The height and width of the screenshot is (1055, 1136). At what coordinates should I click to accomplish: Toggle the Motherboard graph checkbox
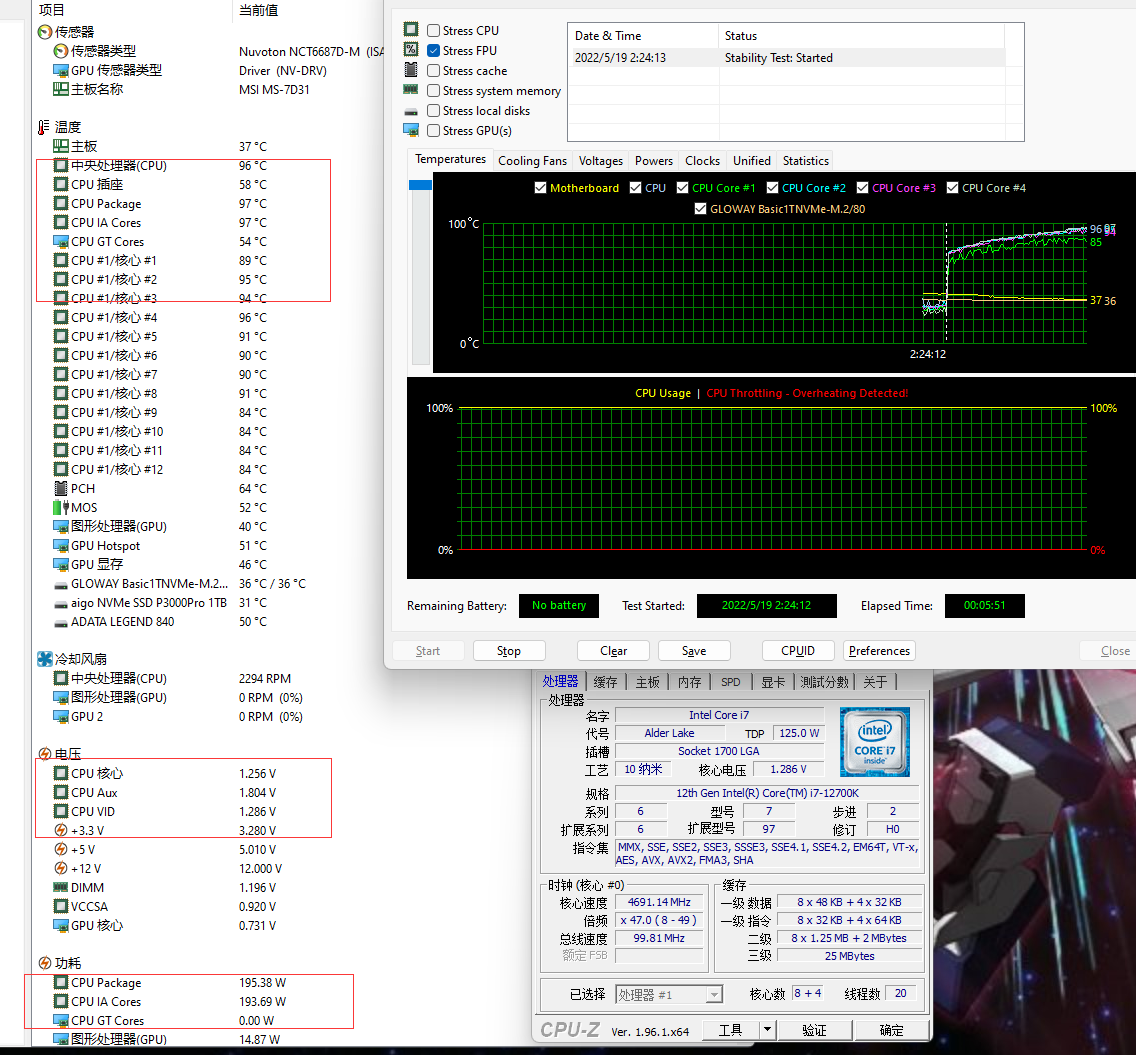point(540,188)
